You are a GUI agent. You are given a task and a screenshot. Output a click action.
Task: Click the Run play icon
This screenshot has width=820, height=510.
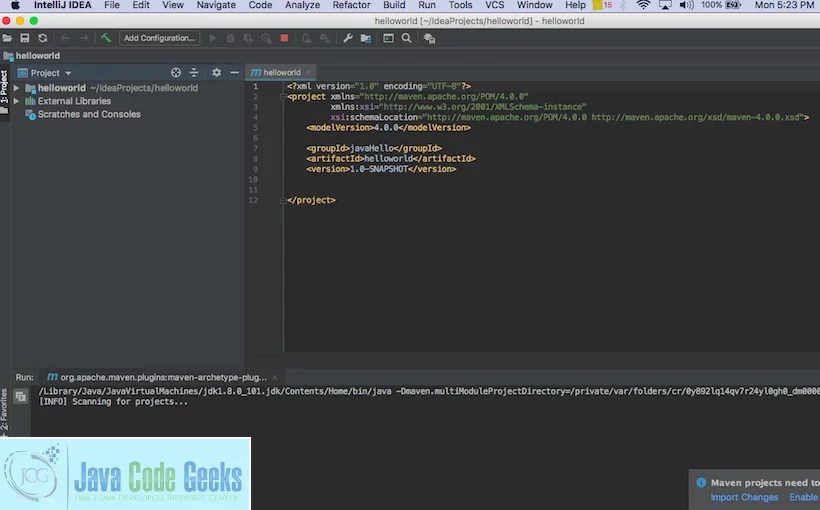212,38
